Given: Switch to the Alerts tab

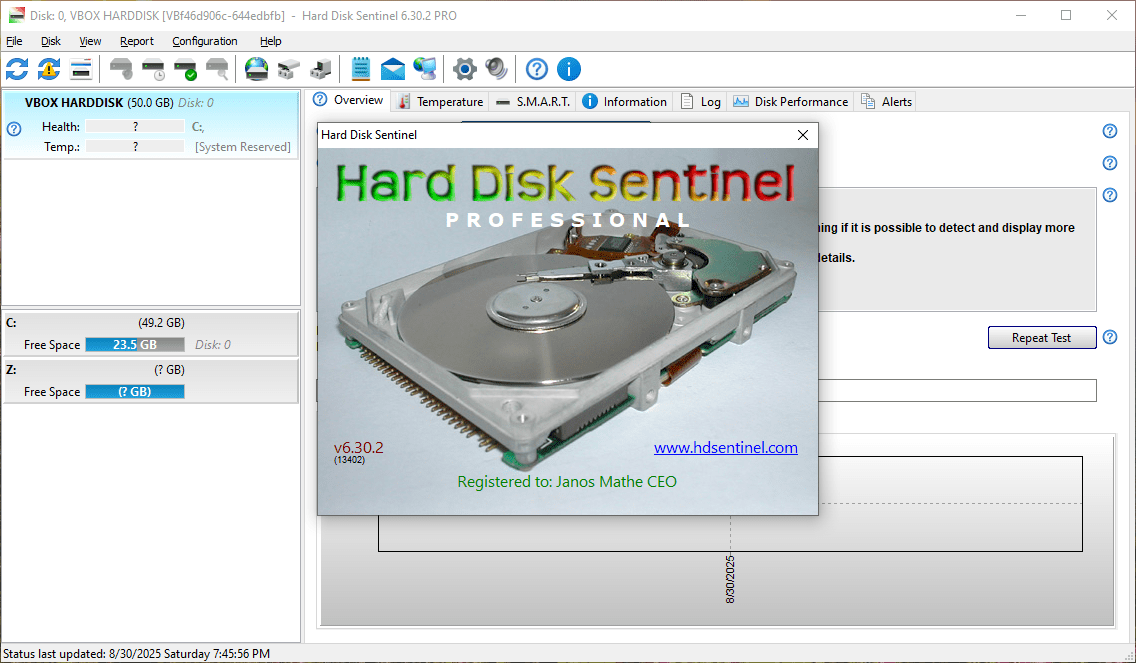Looking at the screenshot, I should tap(886, 101).
